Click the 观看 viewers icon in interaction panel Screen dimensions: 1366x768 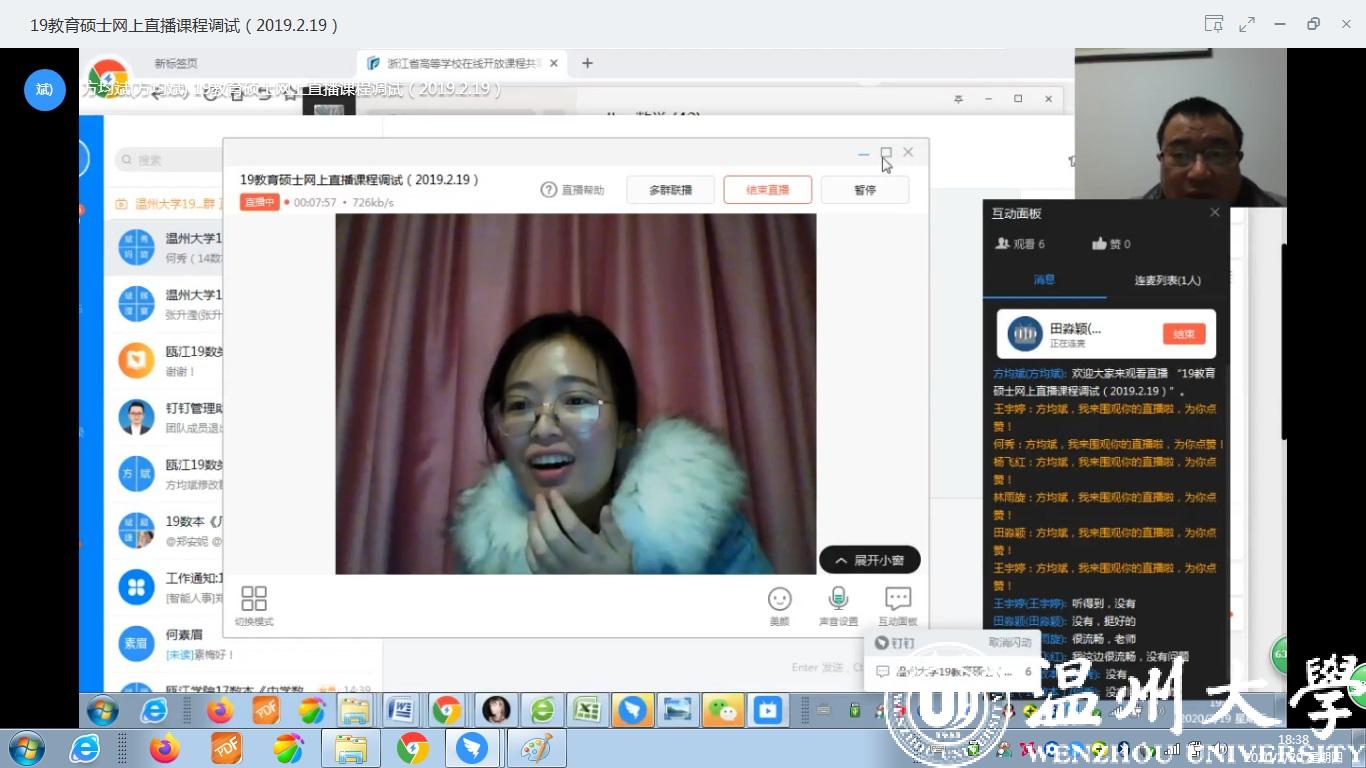(x=1002, y=244)
